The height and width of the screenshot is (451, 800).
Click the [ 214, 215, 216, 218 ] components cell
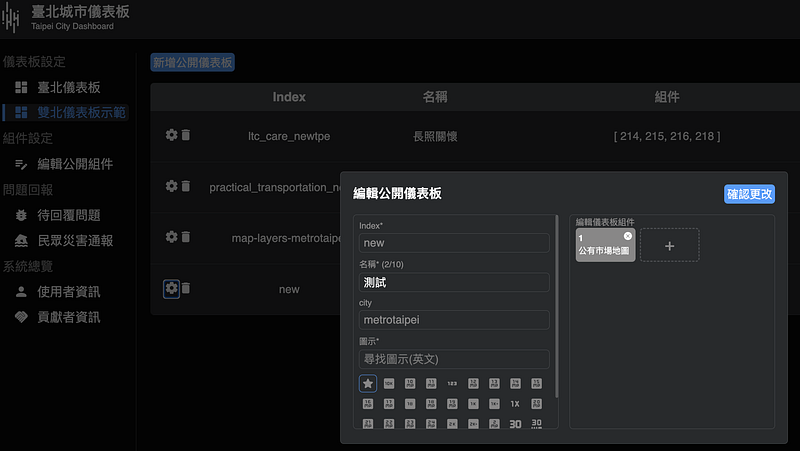(x=667, y=136)
